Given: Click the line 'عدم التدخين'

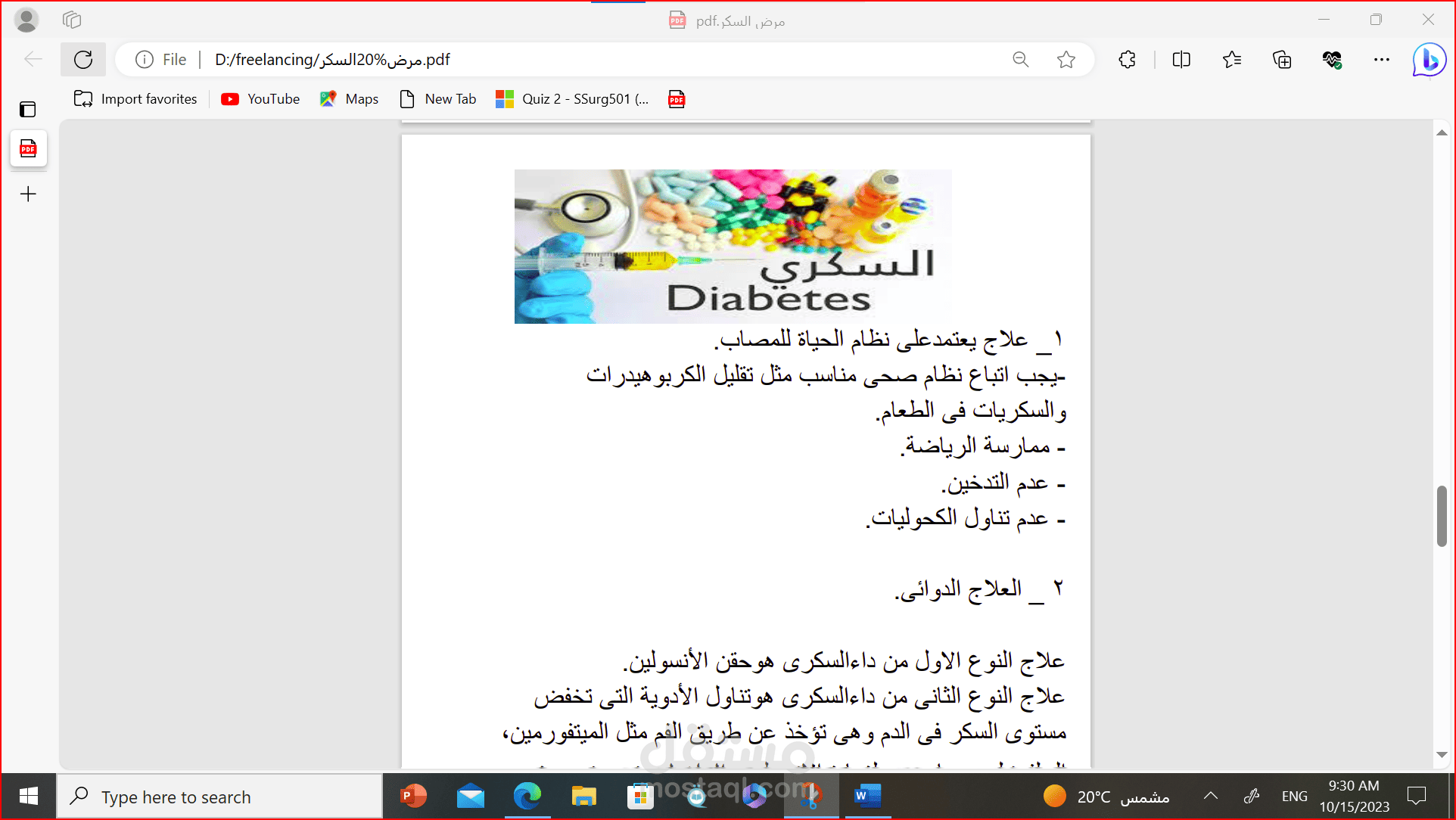Looking at the screenshot, I should click(1003, 483).
